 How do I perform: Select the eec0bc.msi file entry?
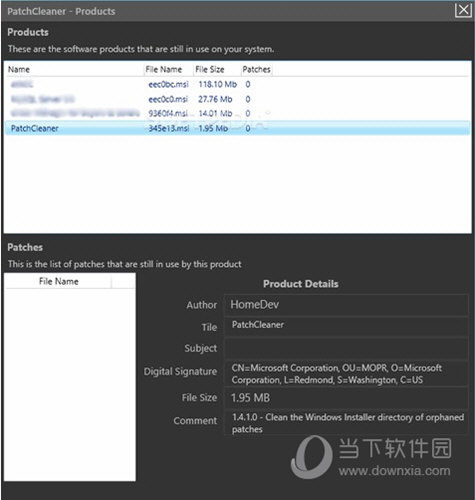[x=168, y=84]
